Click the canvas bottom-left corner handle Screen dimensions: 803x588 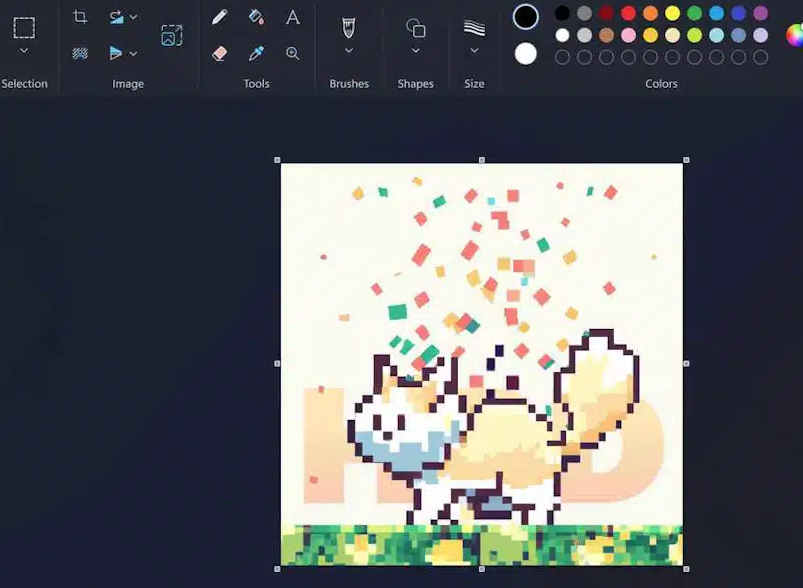coord(278,569)
